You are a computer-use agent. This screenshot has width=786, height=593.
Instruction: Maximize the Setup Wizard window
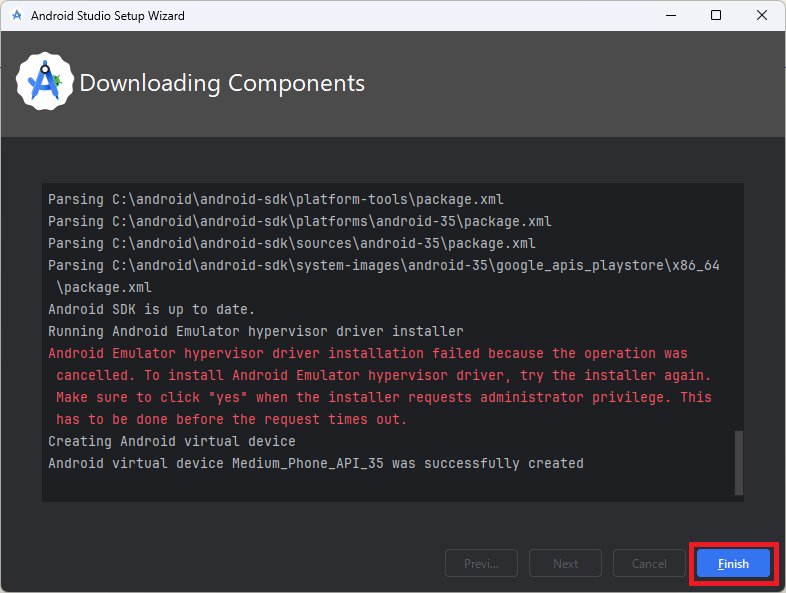716,16
